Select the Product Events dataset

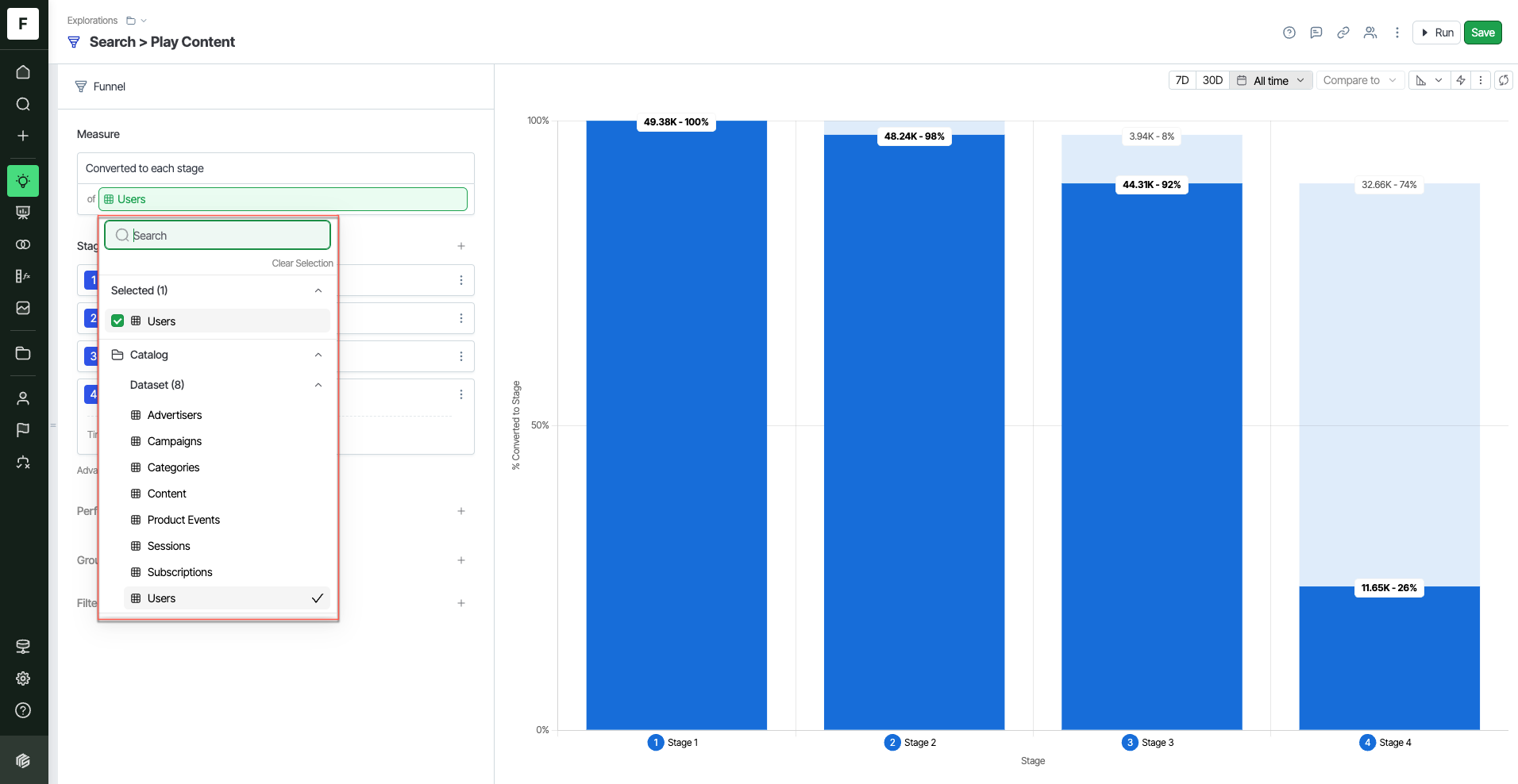coord(227,520)
